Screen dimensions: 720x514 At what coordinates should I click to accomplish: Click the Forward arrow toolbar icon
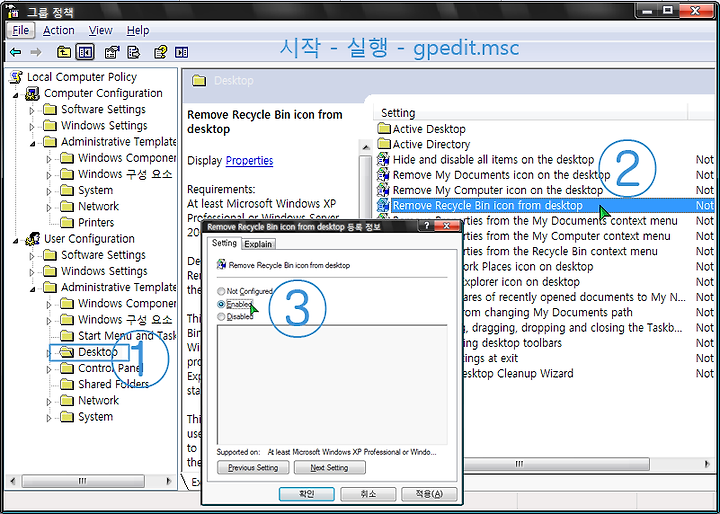coord(36,52)
